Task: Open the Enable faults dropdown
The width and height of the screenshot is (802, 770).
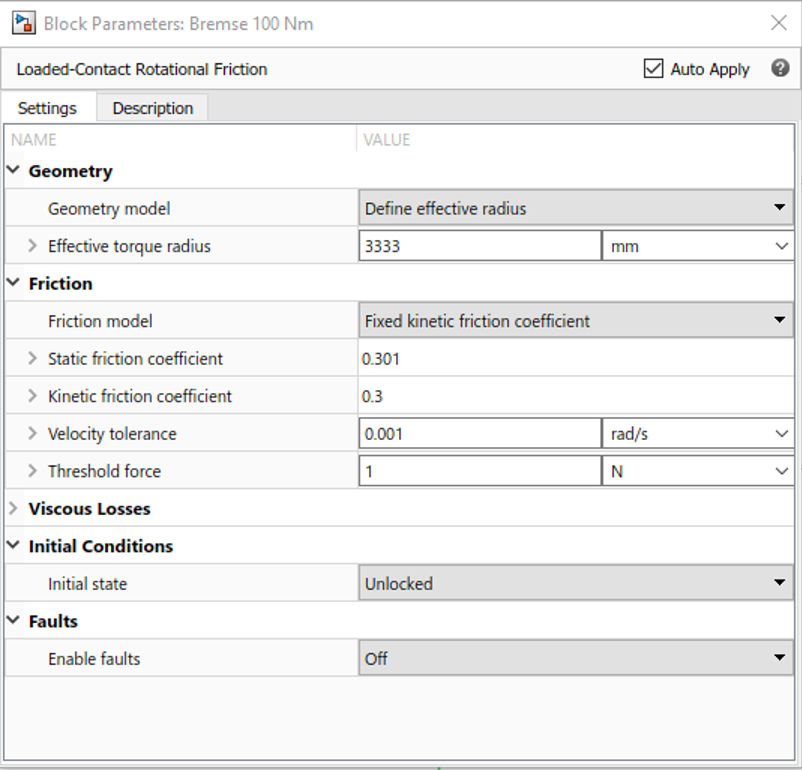Action: [x=576, y=659]
